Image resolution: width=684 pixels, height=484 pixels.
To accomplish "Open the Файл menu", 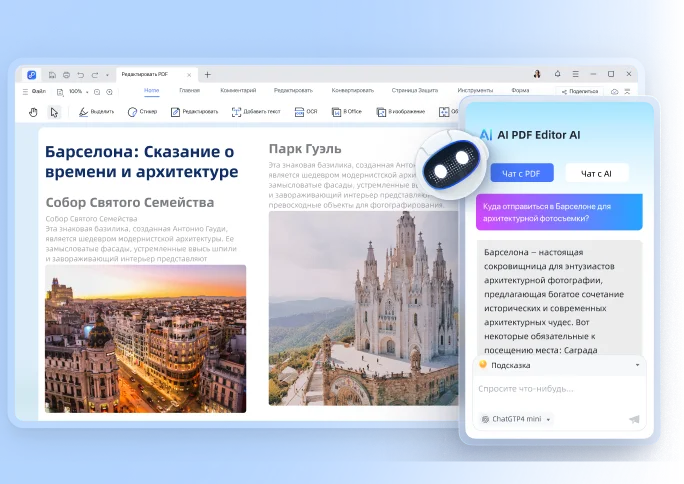I will (34, 91).
